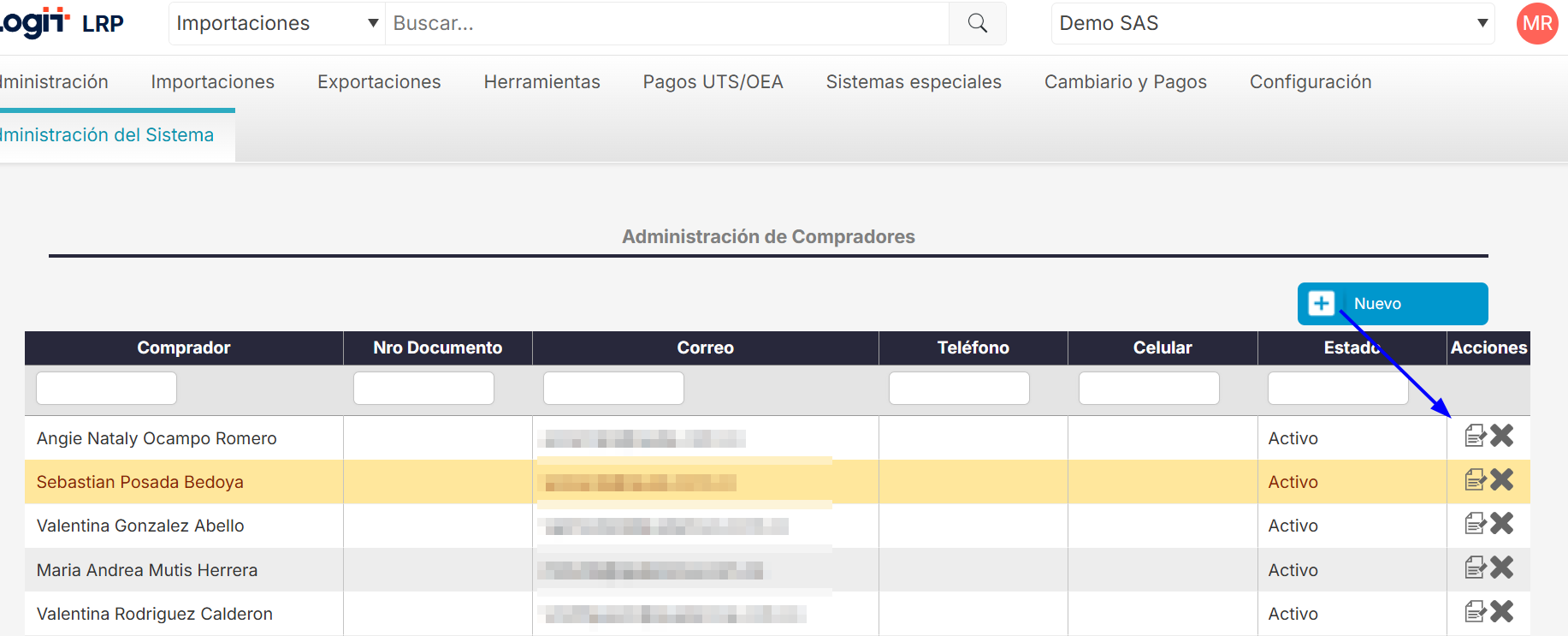Click the Nro Documento filter box
1568x636 pixels.
coord(423,388)
